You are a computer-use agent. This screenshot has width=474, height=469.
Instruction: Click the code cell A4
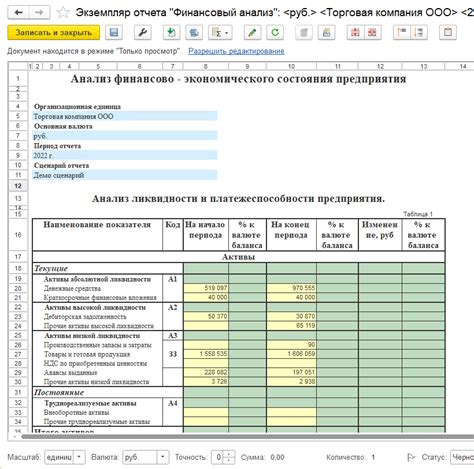coord(172,403)
